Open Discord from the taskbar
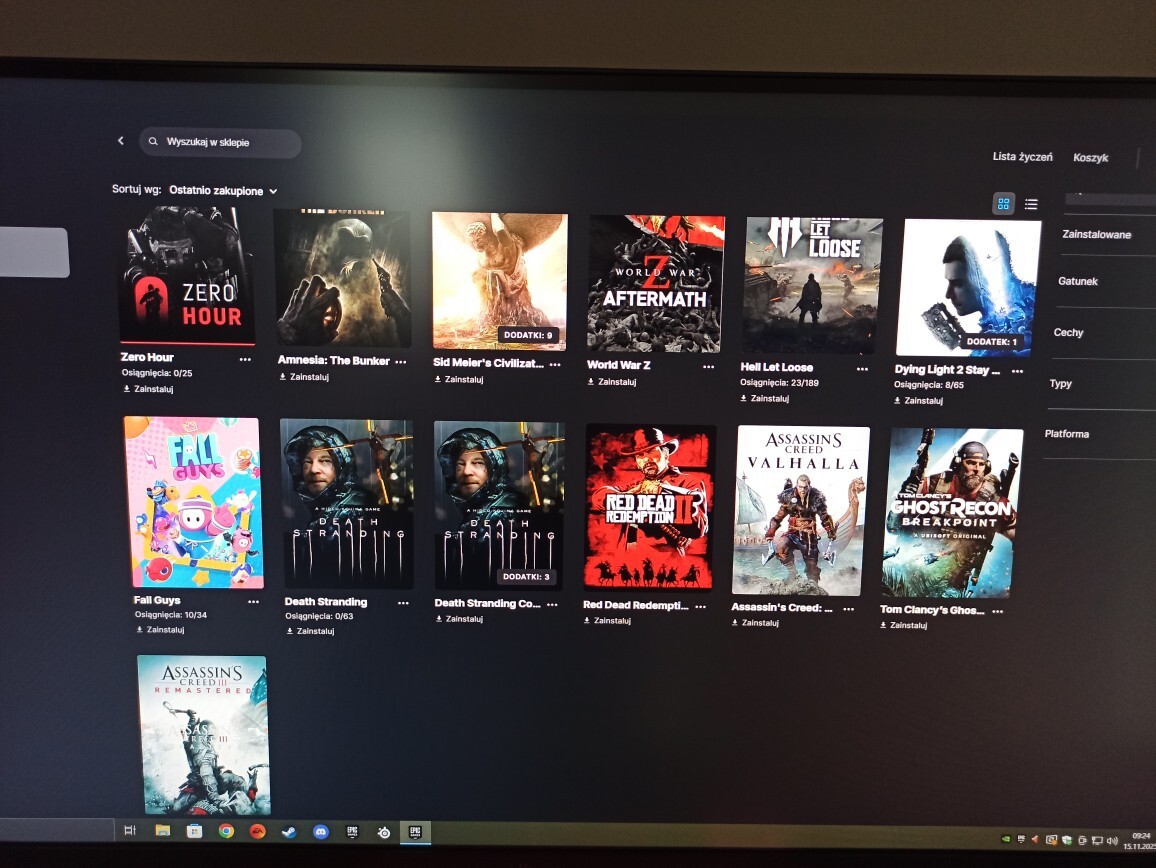The height and width of the screenshot is (868, 1156). [x=320, y=832]
